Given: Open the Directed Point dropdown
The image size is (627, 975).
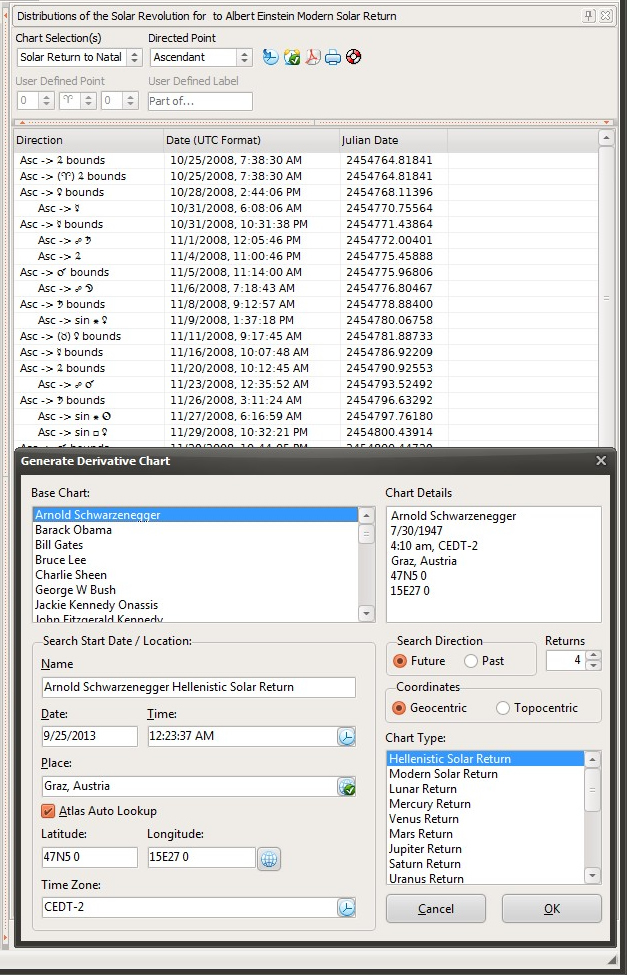Looking at the screenshot, I should tap(244, 57).
